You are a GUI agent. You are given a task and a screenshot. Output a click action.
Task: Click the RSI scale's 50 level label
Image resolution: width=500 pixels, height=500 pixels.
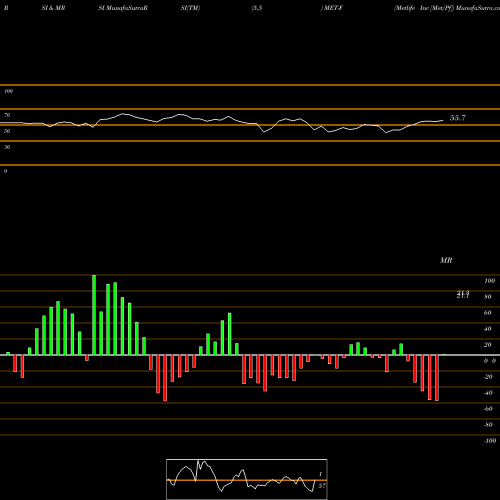tap(7, 131)
